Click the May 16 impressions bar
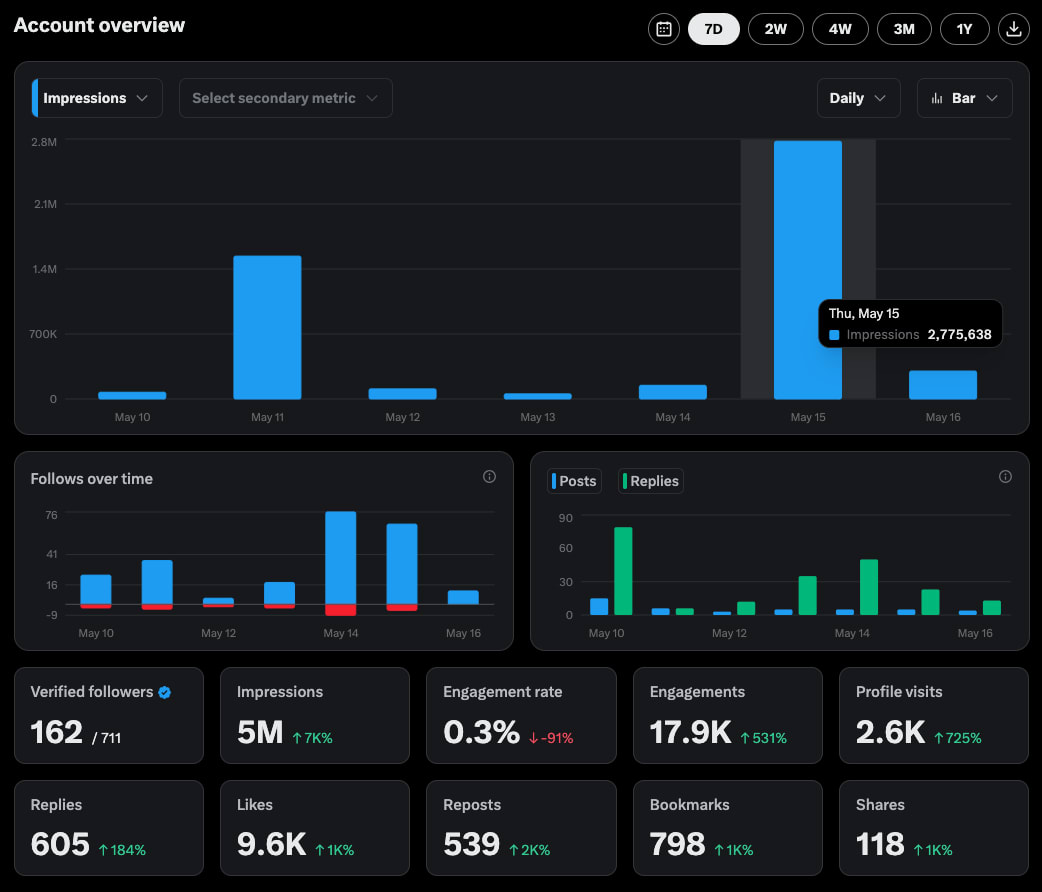 tap(942, 385)
